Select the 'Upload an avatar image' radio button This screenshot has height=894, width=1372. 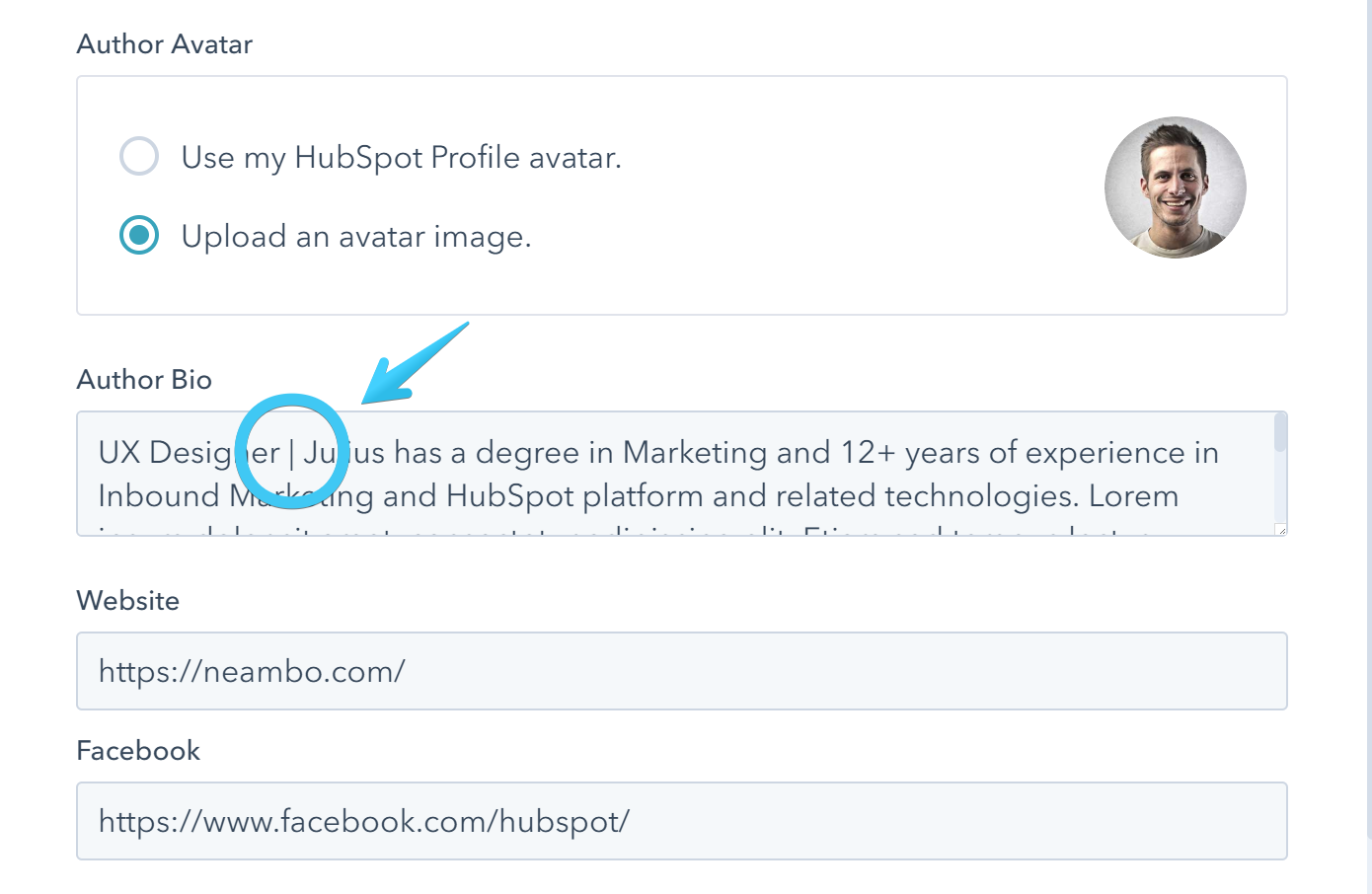tap(139, 235)
